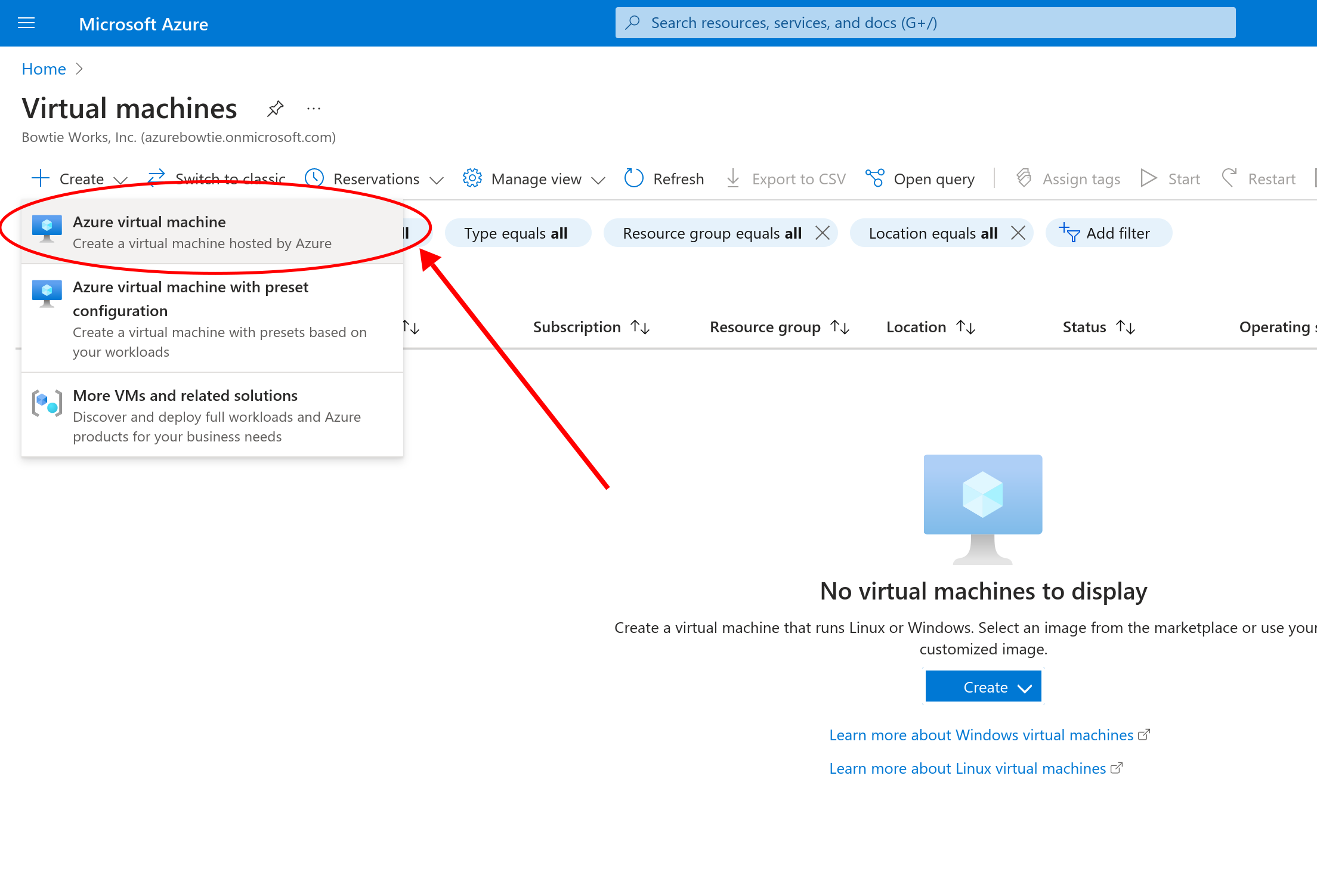Open Learn more about Windows virtual machines
This screenshot has width=1317, height=896.
pyautogui.click(x=989, y=735)
